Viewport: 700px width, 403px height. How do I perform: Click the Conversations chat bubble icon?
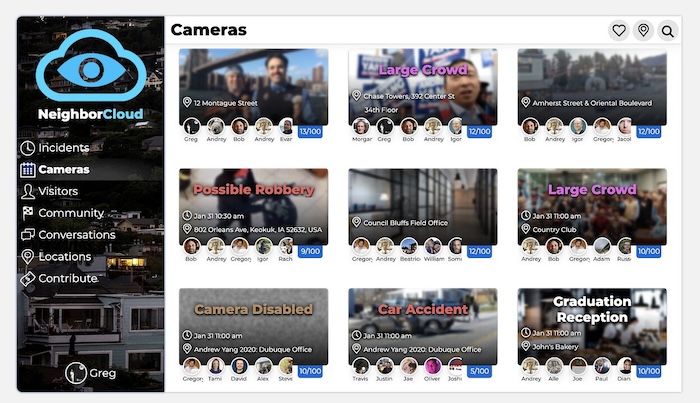coord(28,235)
